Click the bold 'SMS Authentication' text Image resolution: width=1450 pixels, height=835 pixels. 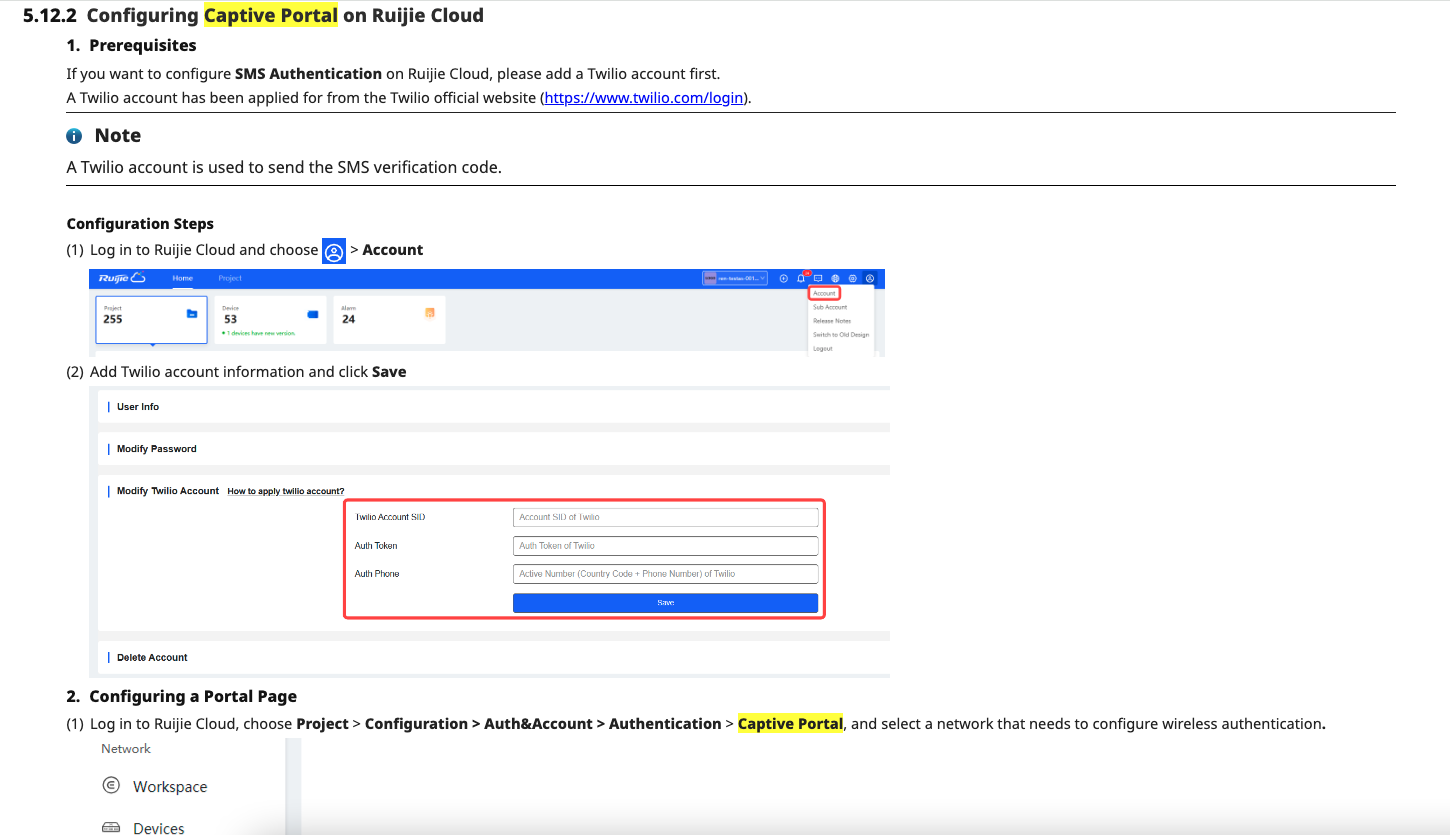(x=308, y=74)
